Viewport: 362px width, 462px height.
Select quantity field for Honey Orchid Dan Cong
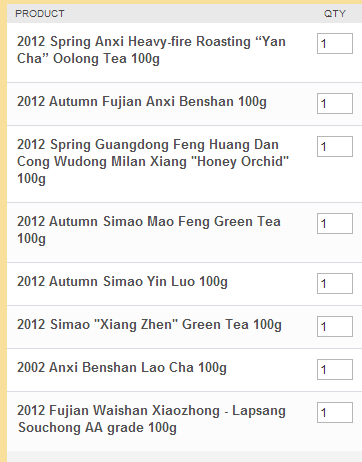coord(335,146)
